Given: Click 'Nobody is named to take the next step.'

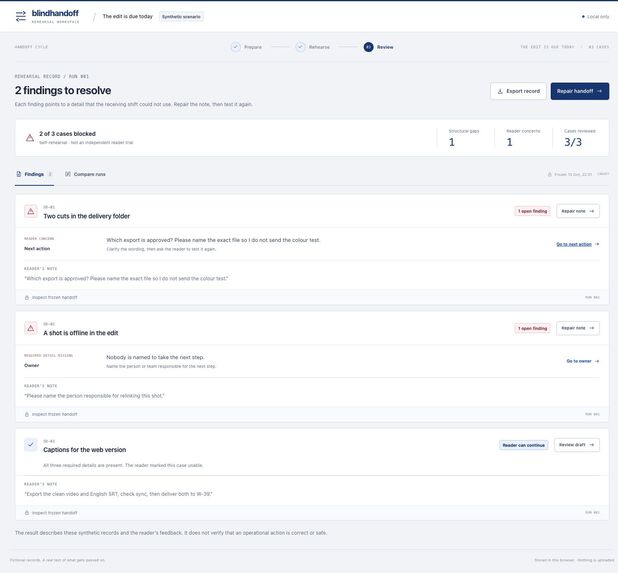Looking at the screenshot, I should tap(155, 357).
